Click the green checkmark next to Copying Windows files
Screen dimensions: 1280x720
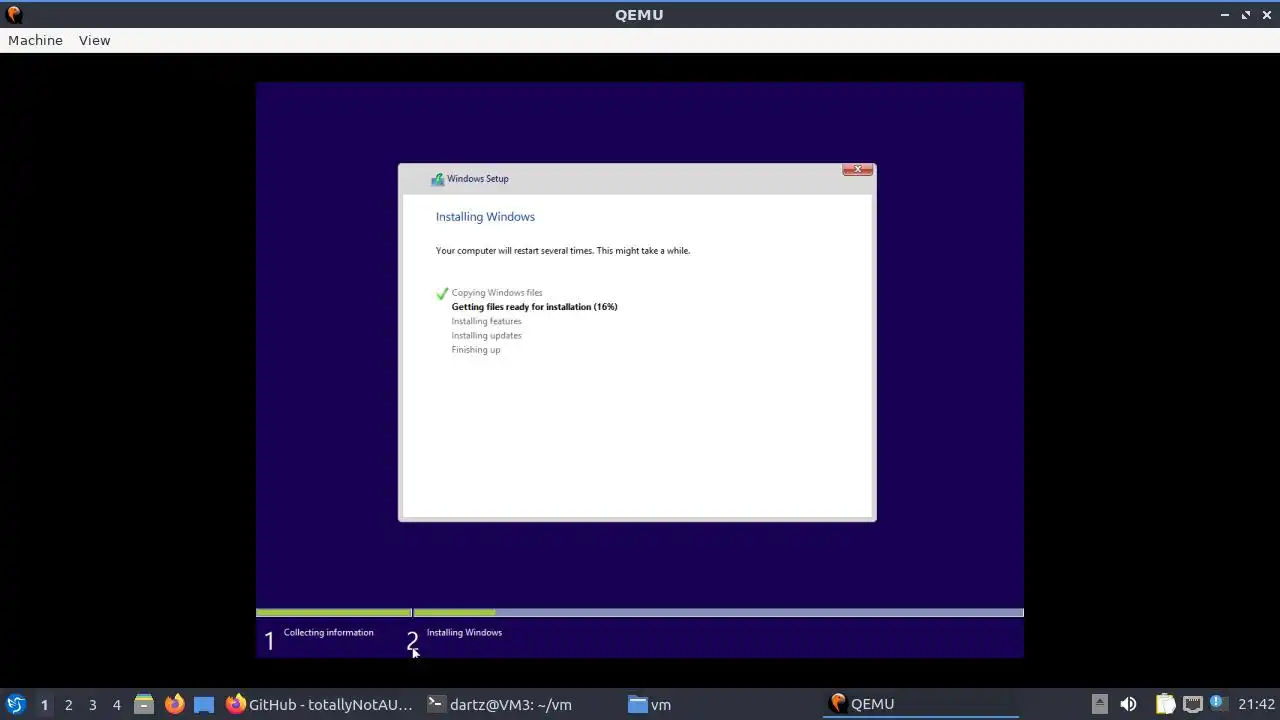[442, 294]
